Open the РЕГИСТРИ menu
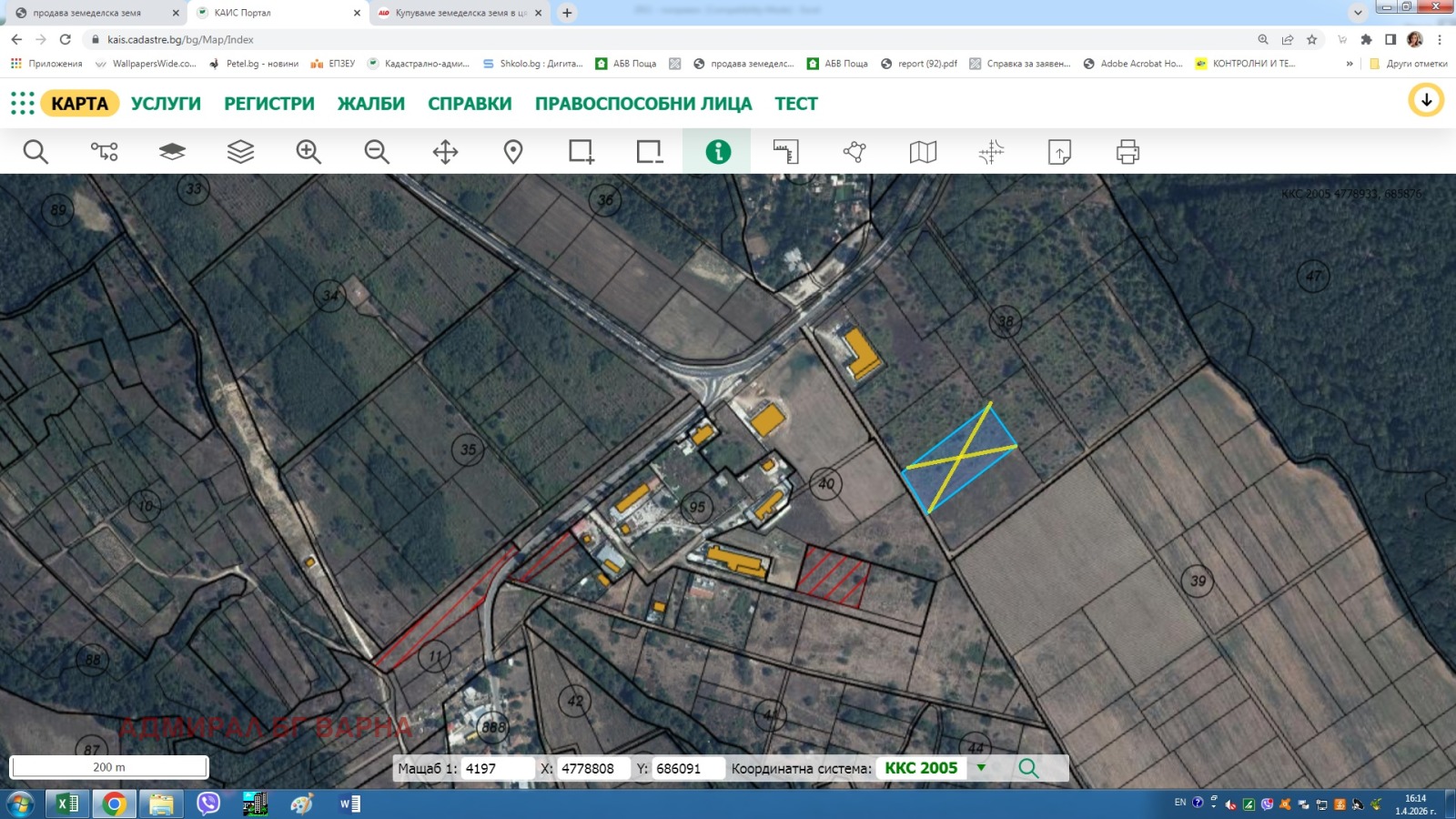 [268, 103]
